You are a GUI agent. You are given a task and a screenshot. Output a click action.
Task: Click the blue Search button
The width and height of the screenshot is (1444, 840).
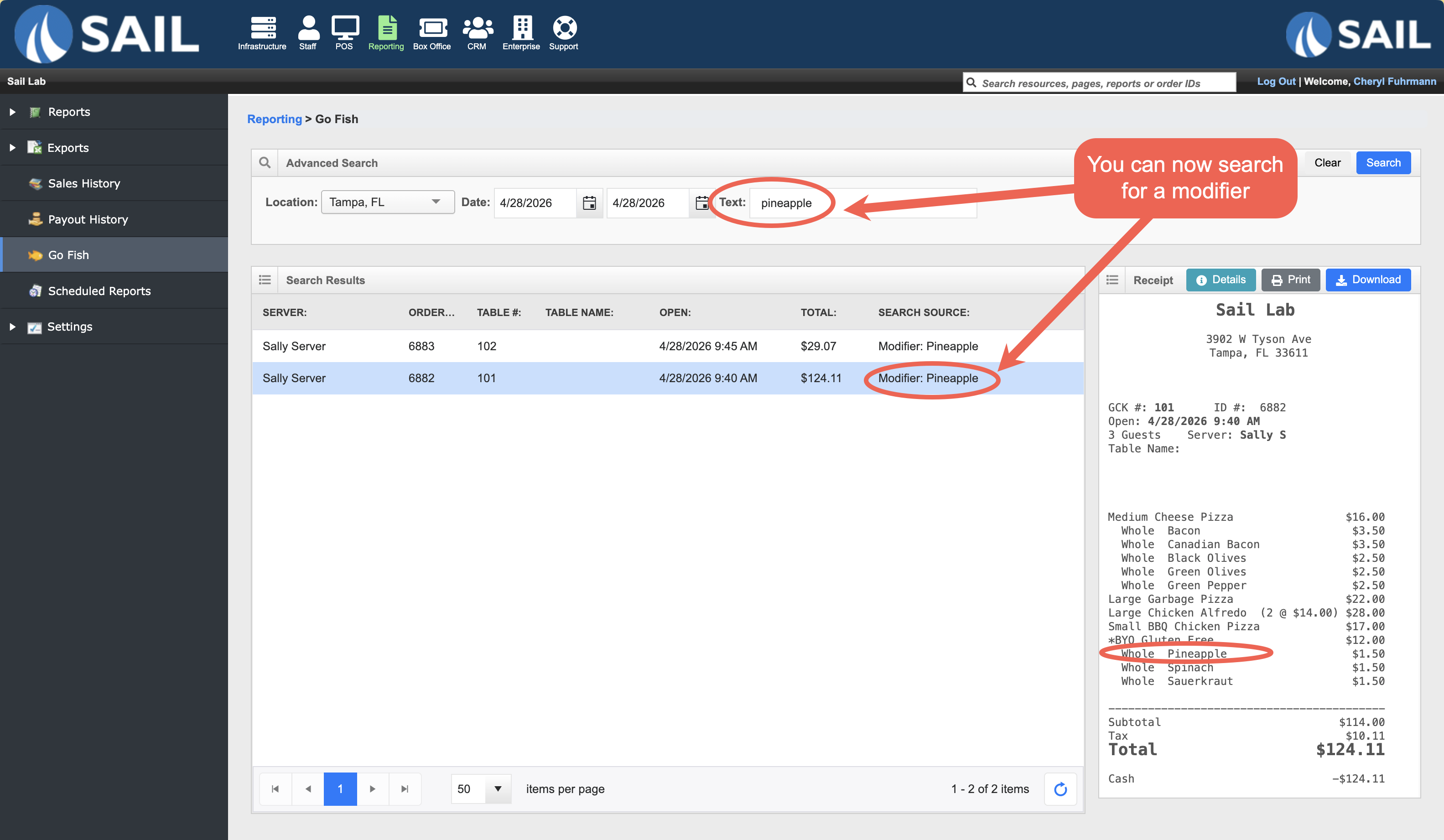tap(1383, 163)
